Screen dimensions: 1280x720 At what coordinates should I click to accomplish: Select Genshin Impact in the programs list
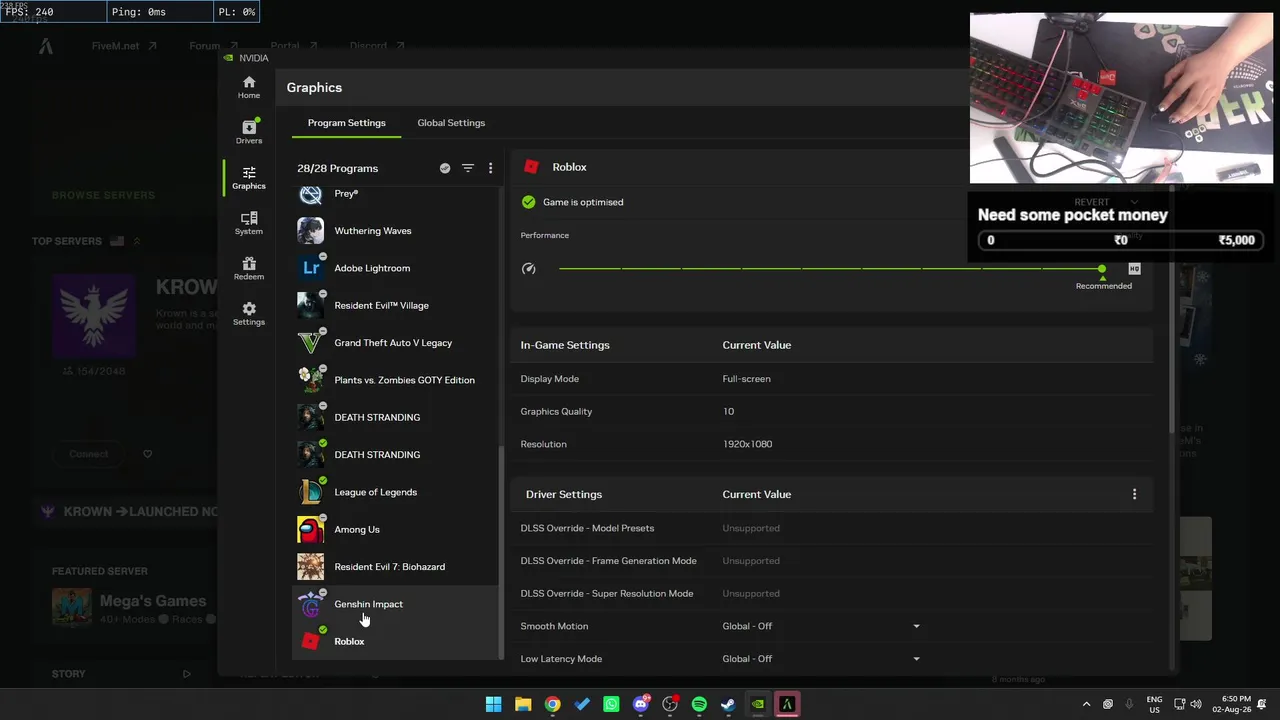(x=395, y=604)
